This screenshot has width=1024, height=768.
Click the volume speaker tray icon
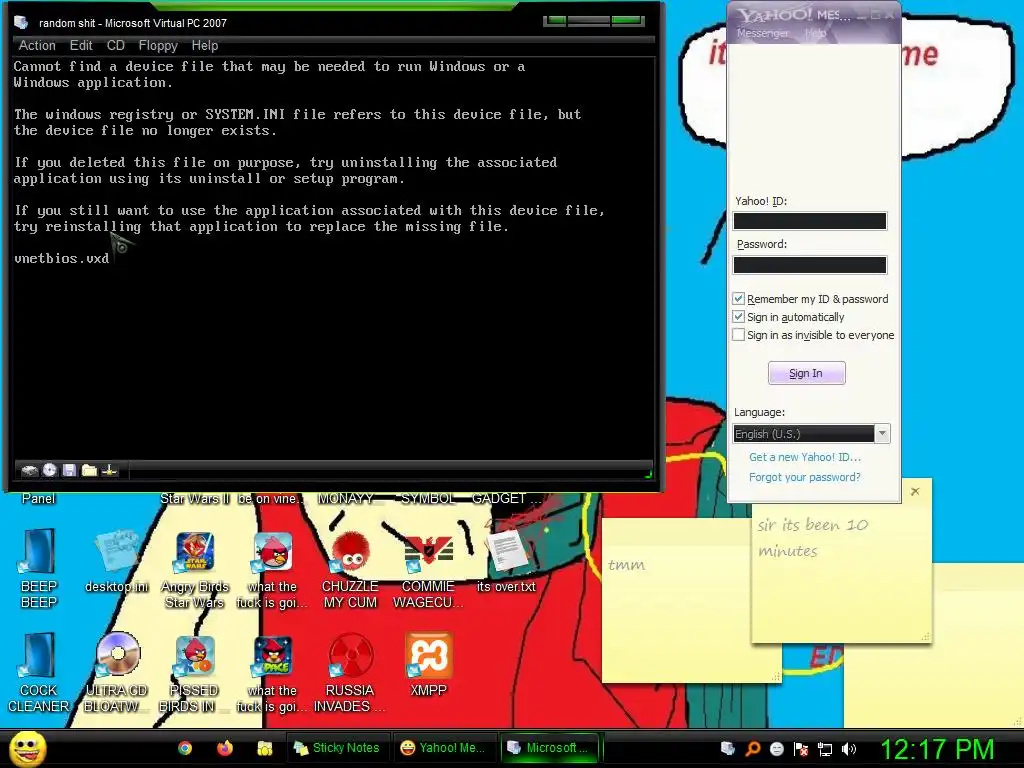tap(849, 749)
